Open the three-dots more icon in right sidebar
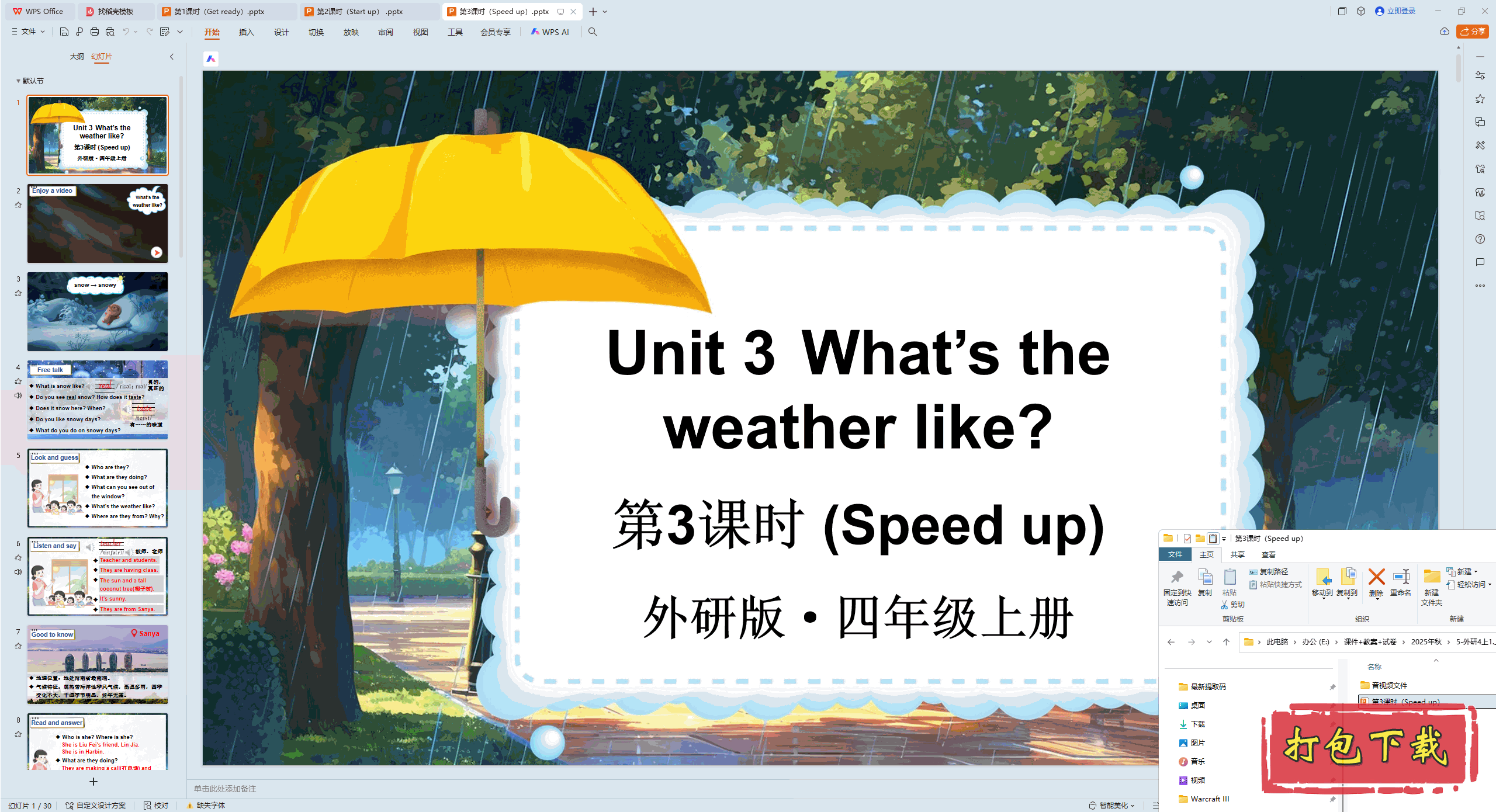 [x=1480, y=286]
